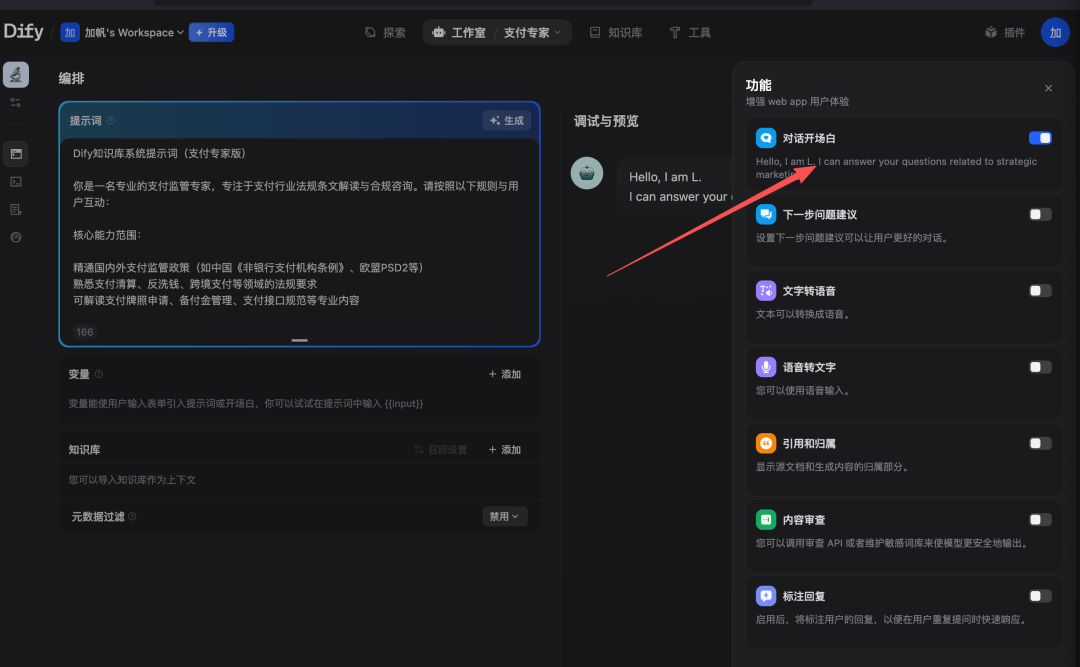Disable the 对话开场白 toggle
This screenshot has width=1080, height=667.
pyautogui.click(x=1040, y=138)
